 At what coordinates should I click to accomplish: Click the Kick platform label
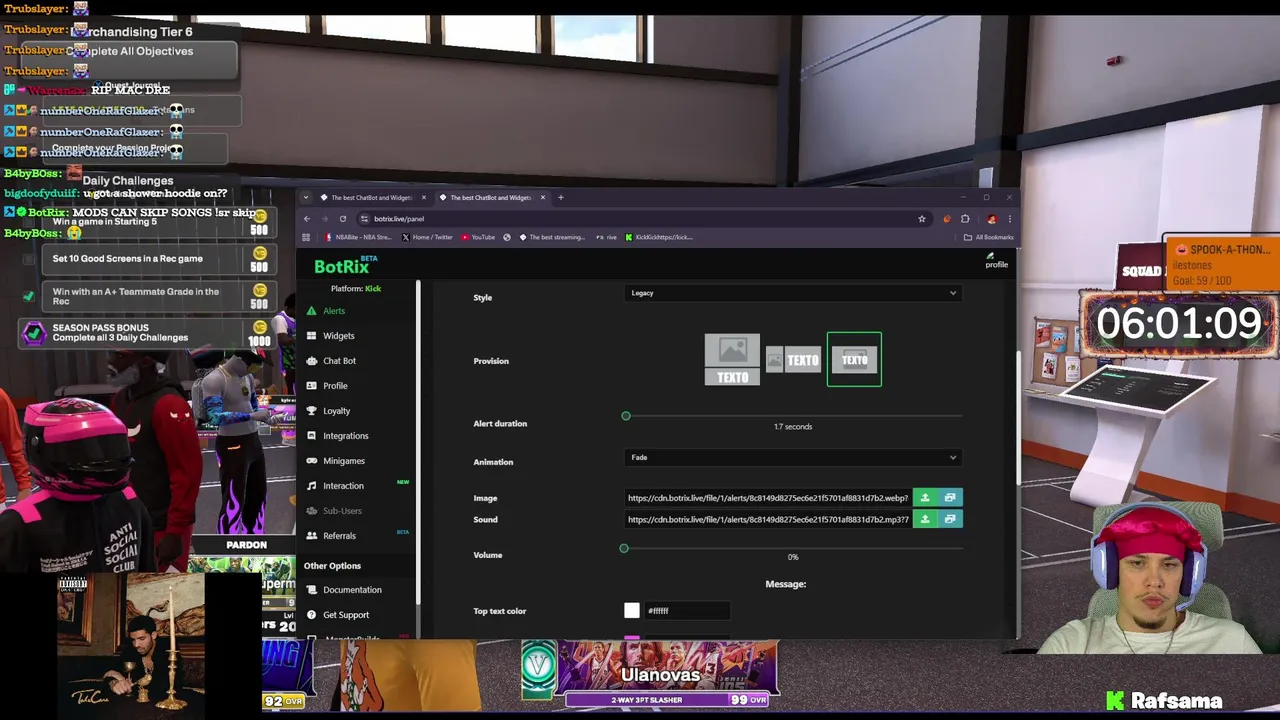[x=373, y=288]
